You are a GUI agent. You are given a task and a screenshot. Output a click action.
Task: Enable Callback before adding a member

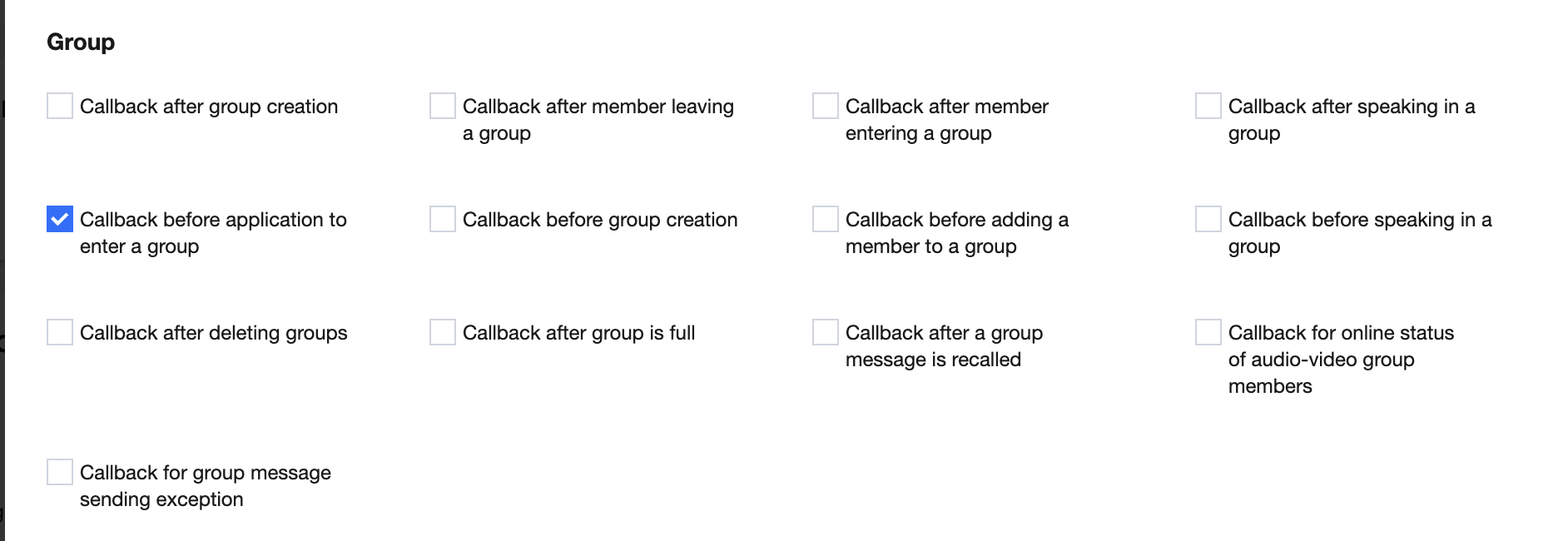tap(826, 219)
